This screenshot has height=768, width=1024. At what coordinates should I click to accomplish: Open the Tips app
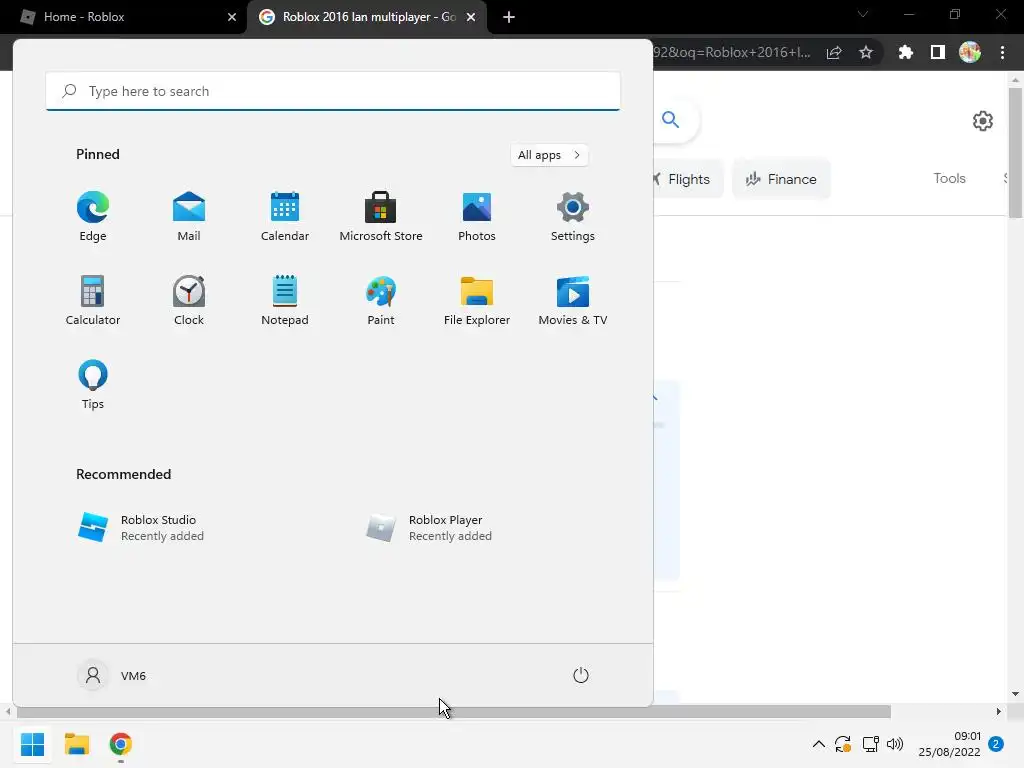(93, 385)
